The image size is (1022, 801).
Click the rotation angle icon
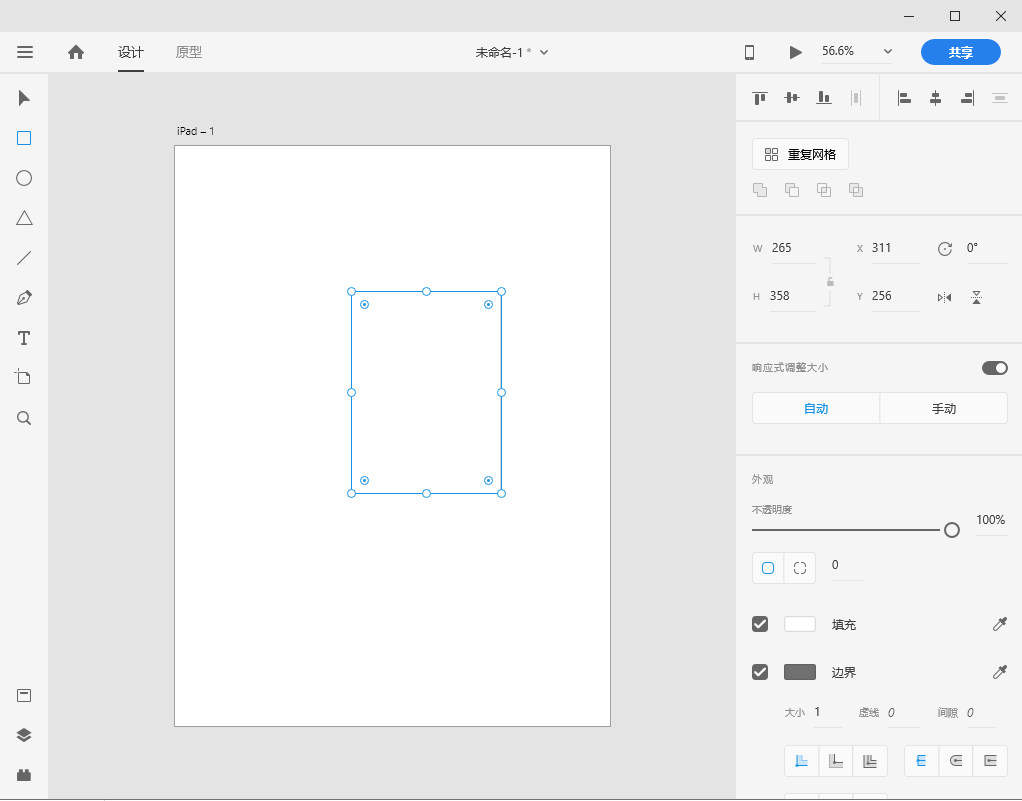tap(944, 248)
